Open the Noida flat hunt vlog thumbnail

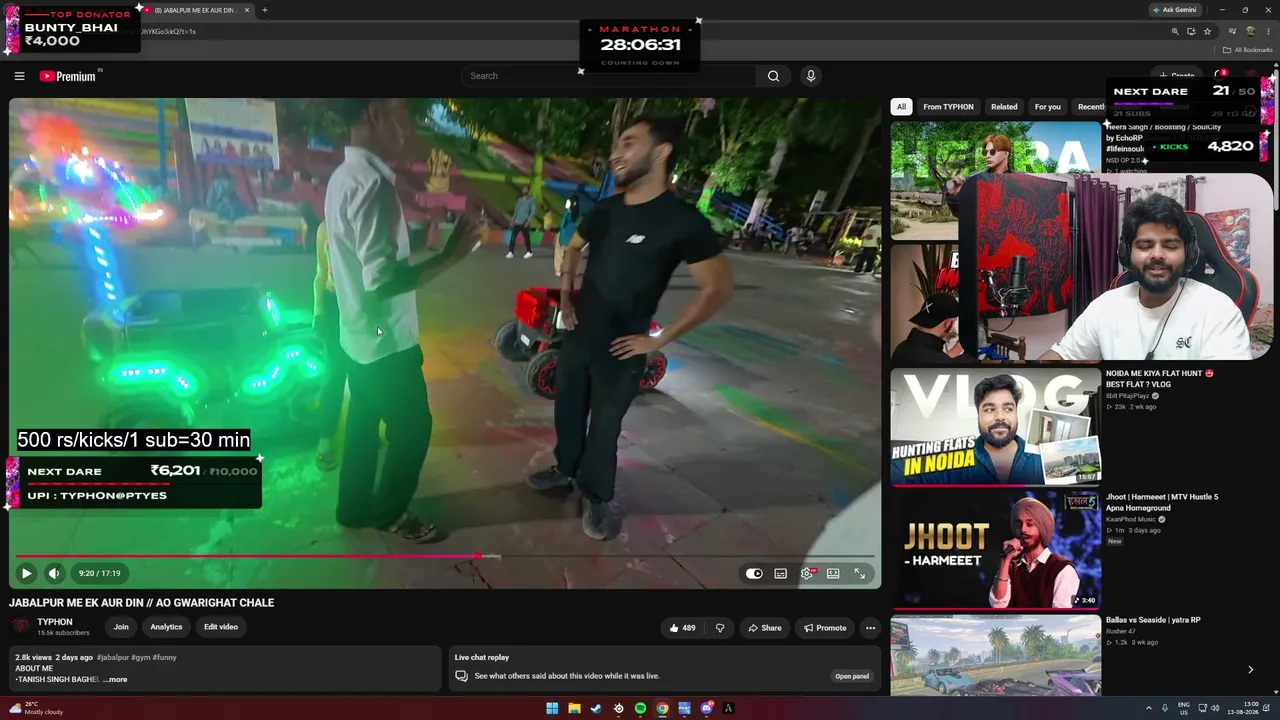click(x=995, y=427)
